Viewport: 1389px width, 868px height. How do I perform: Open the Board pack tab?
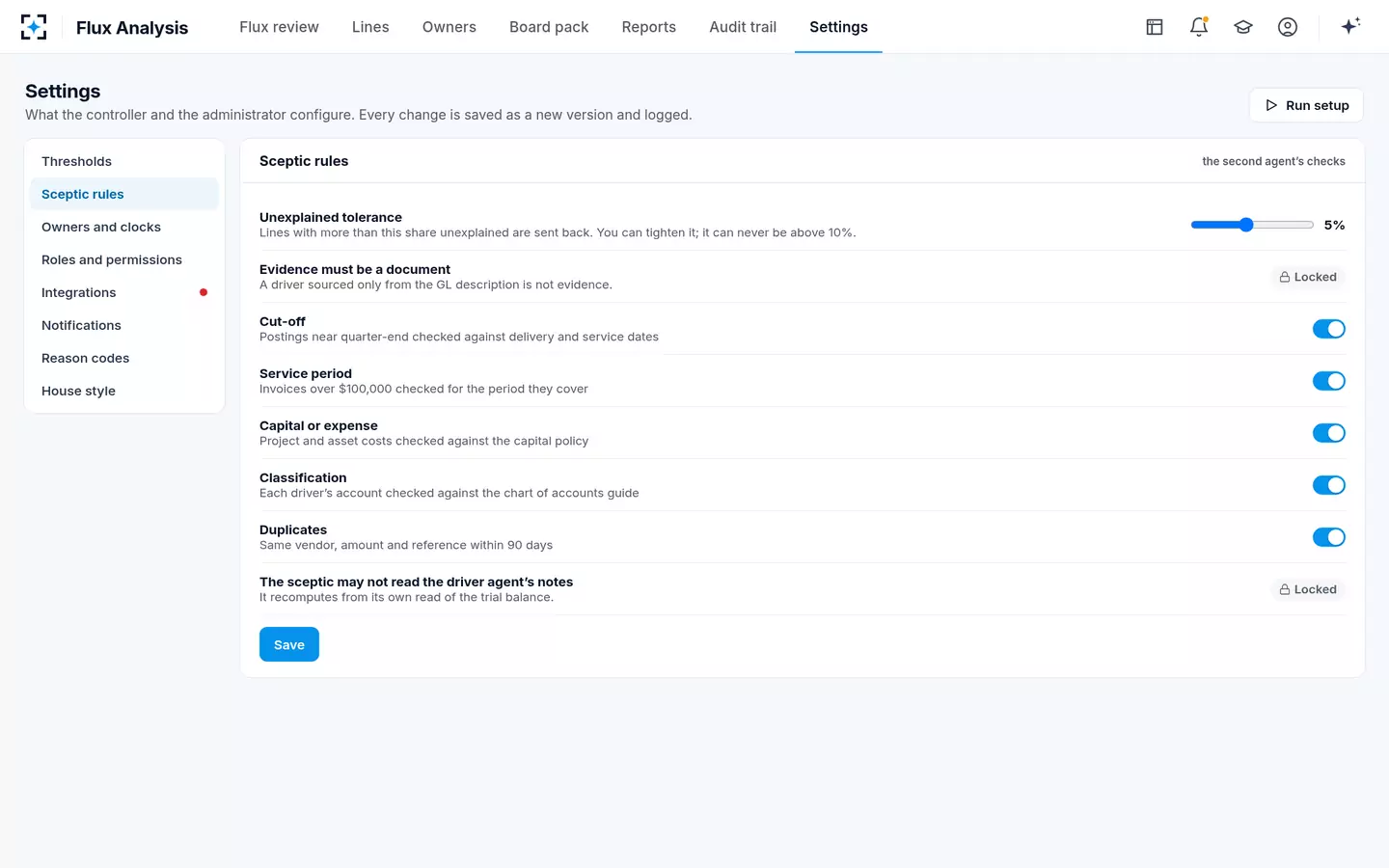pyautogui.click(x=549, y=27)
